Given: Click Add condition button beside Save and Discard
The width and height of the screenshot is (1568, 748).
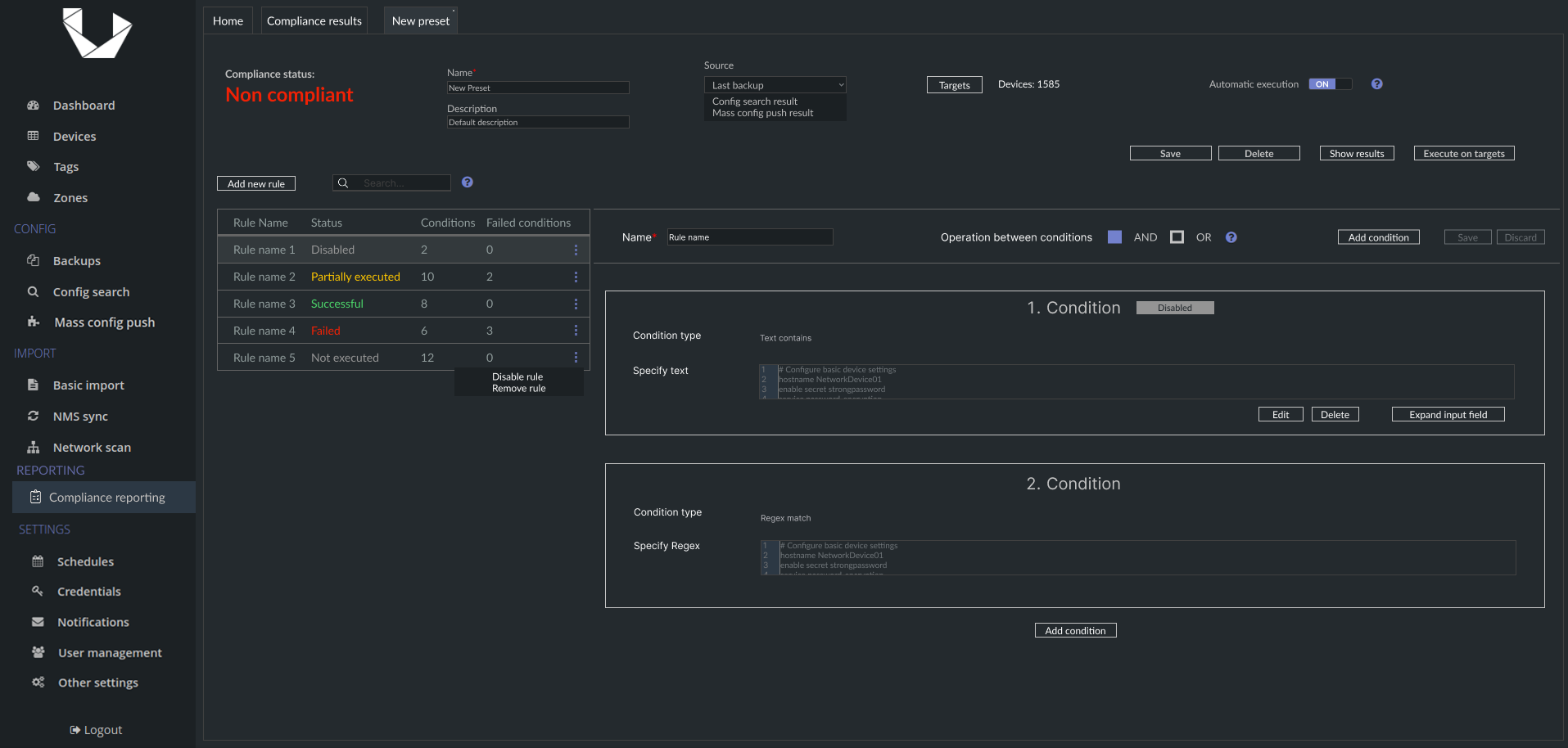Looking at the screenshot, I should [x=1379, y=237].
